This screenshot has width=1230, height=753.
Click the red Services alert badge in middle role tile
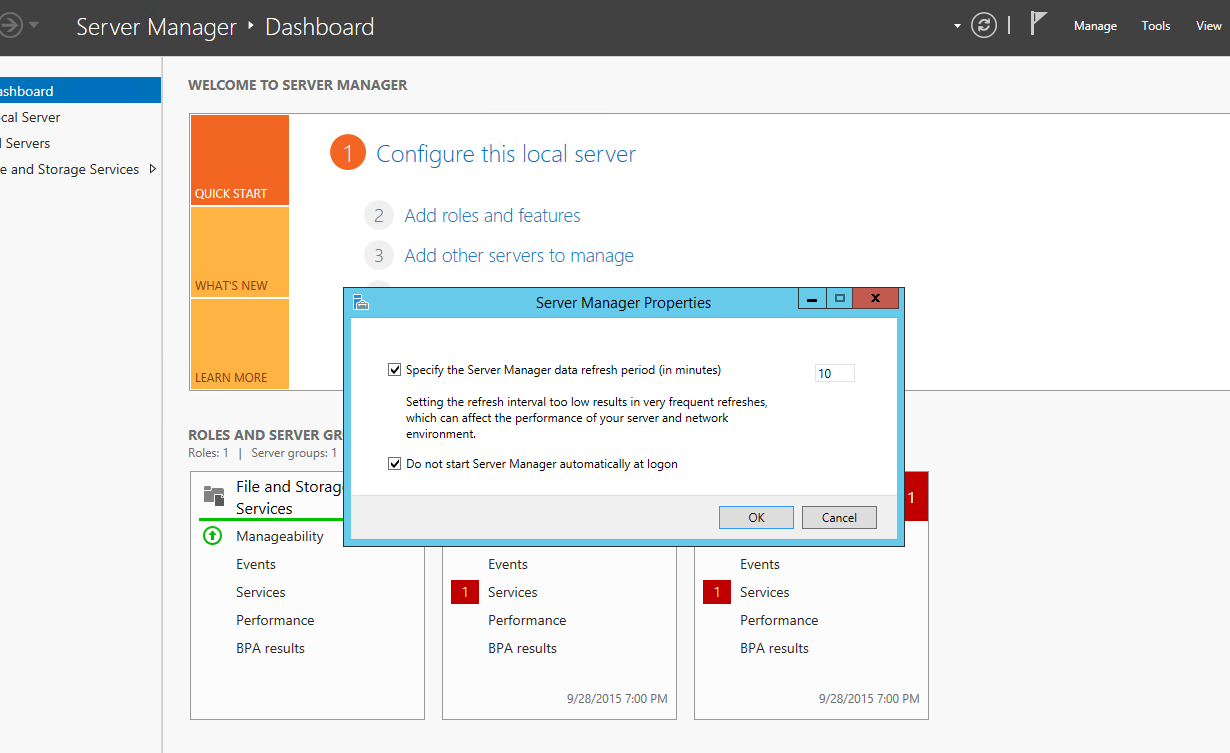465,591
